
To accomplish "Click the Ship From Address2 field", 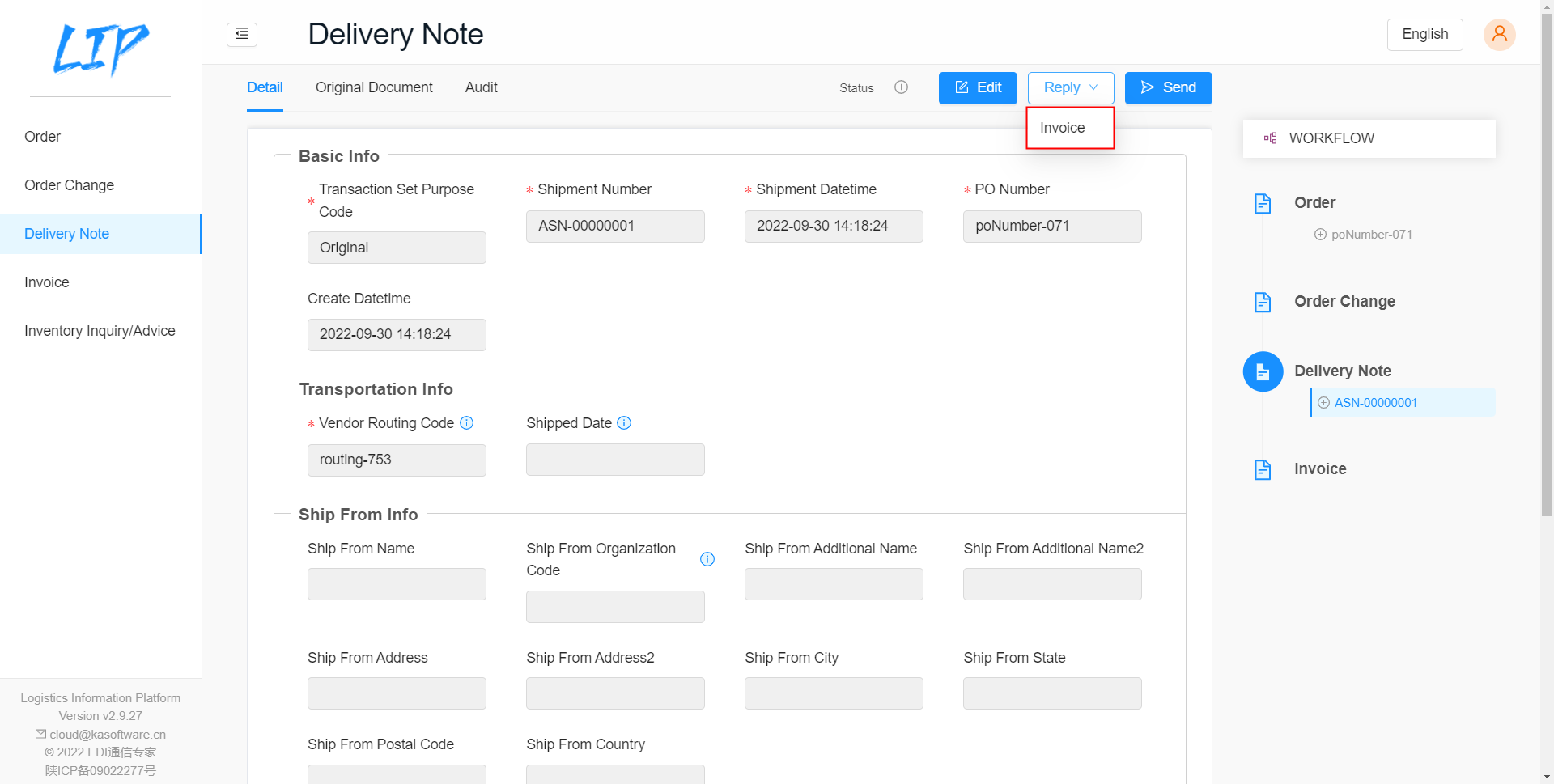I will (615, 693).
